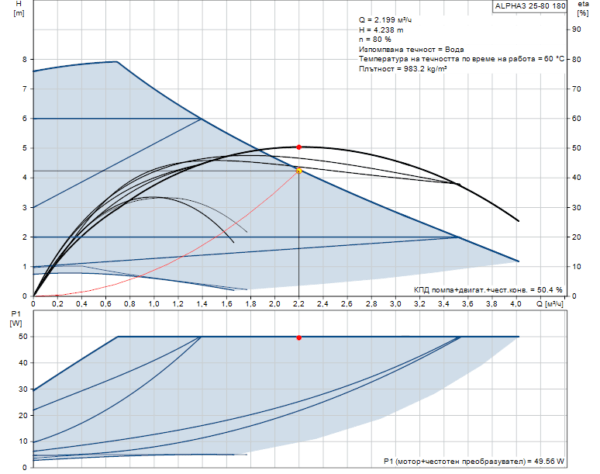Click the yellow duty point marker
600x474 pixels.
tap(299, 171)
